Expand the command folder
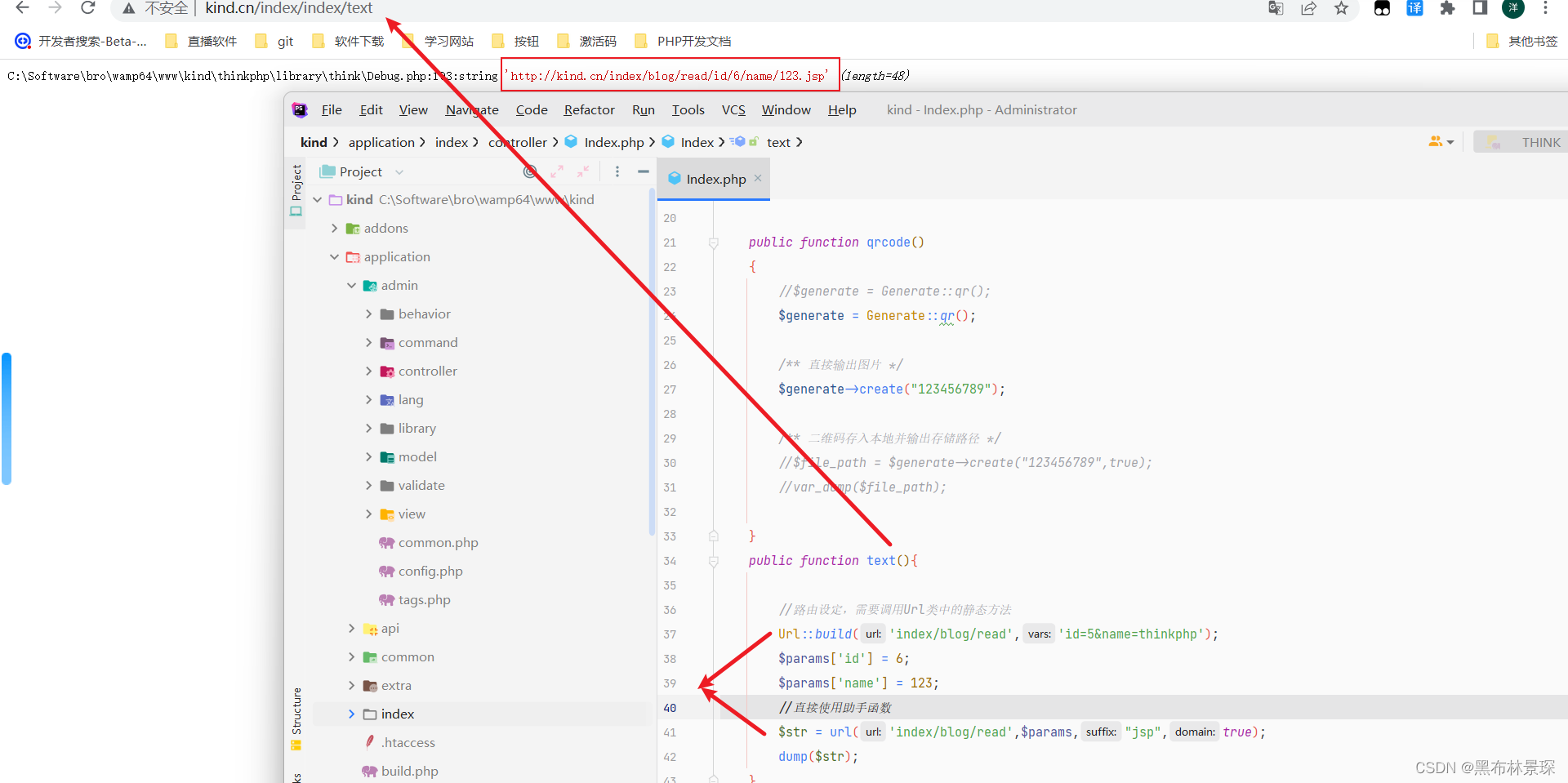1568x783 pixels. point(368,343)
